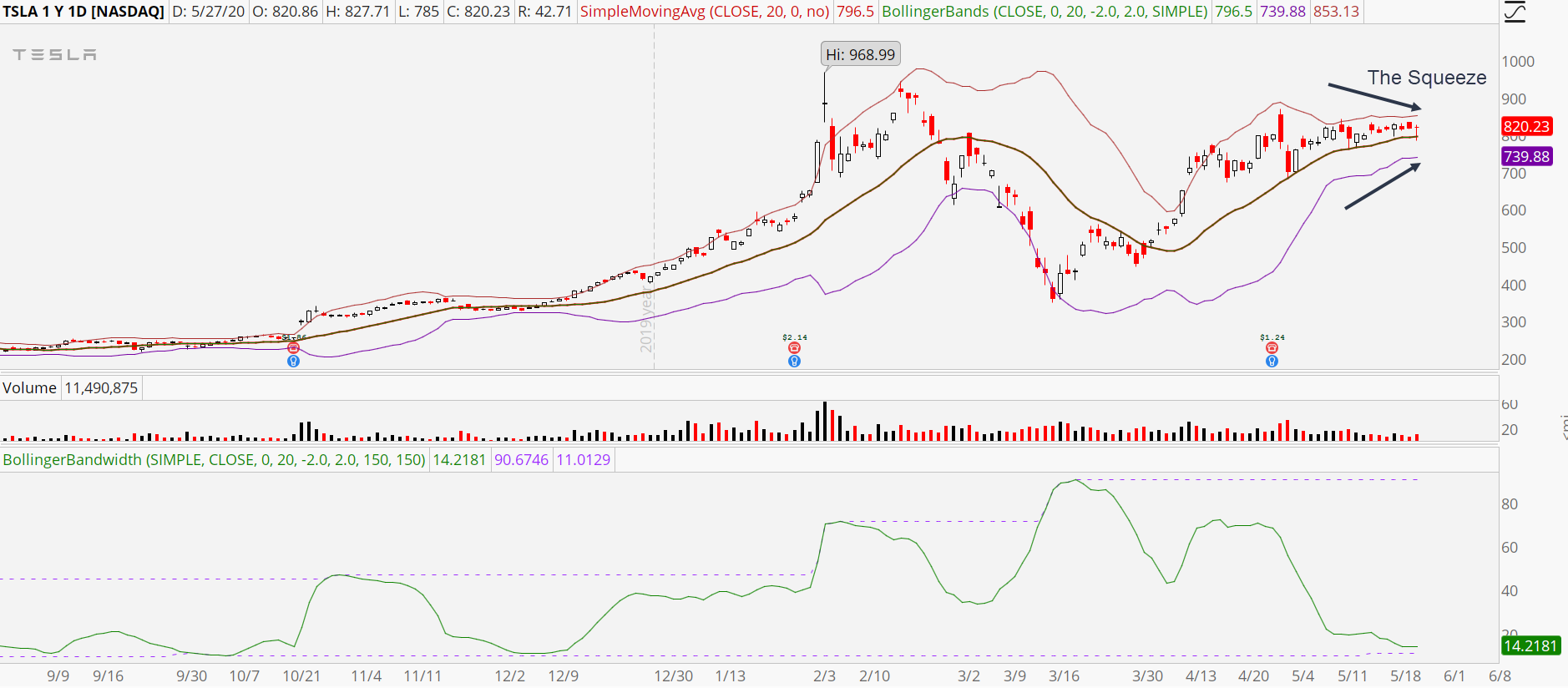Click the open price O: 820.86
This screenshot has height=688, width=1568.
[x=285, y=12]
